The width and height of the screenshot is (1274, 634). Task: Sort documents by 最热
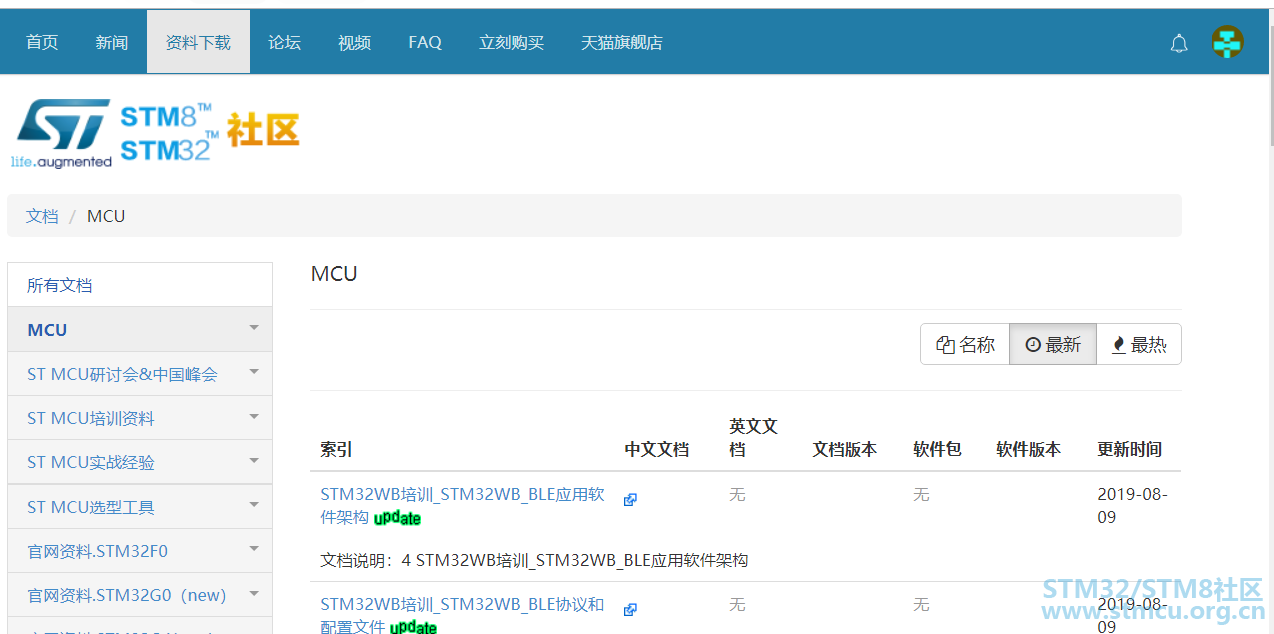point(1139,344)
